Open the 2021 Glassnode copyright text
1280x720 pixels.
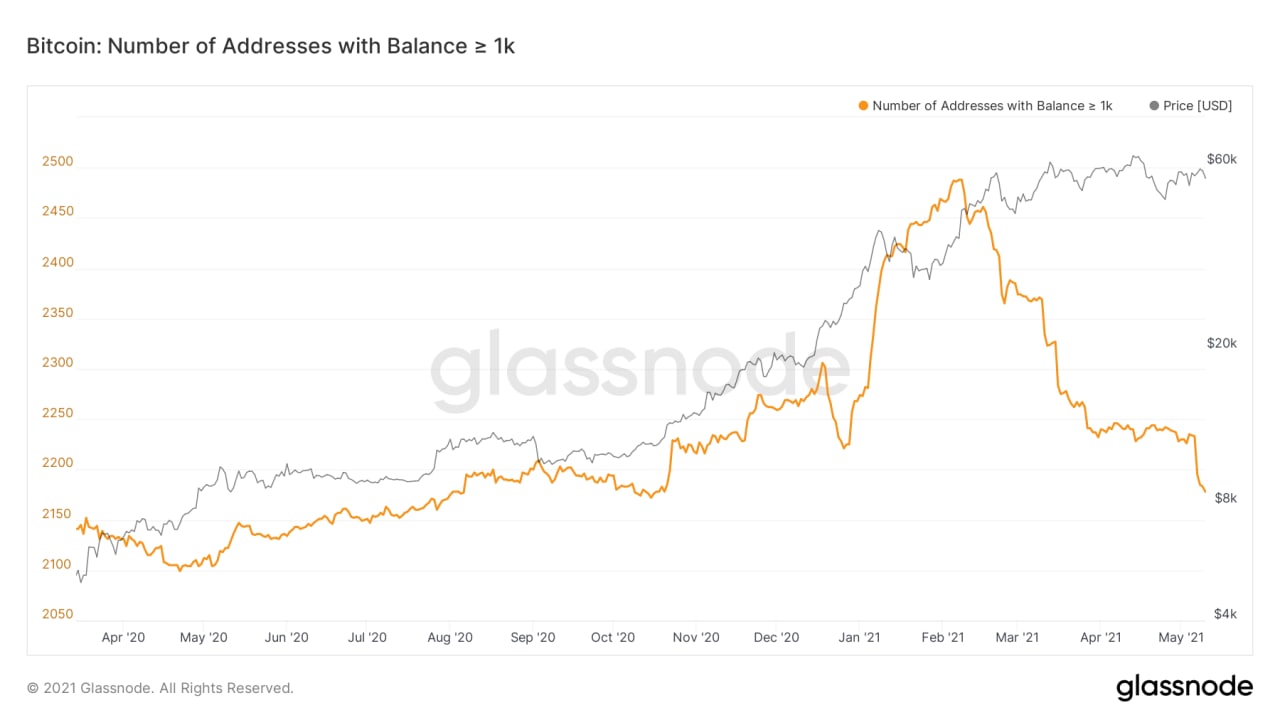(x=160, y=688)
